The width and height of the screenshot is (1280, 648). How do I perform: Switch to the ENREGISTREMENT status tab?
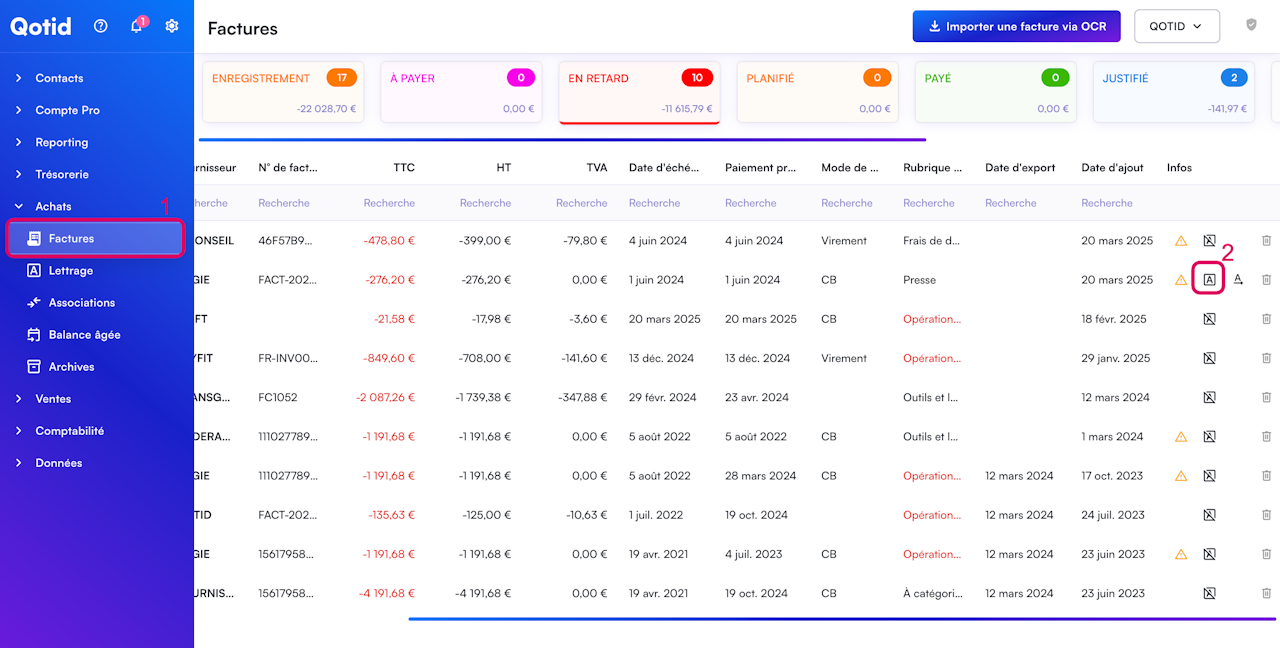[x=283, y=92]
